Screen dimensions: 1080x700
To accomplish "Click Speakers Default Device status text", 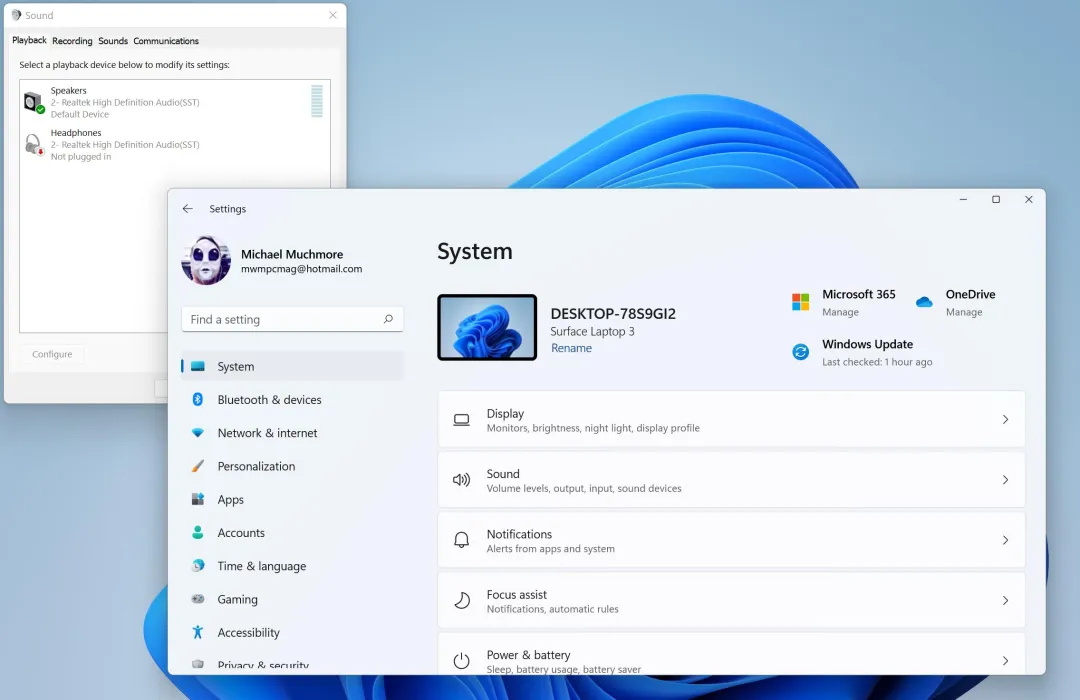I will tap(79, 114).
